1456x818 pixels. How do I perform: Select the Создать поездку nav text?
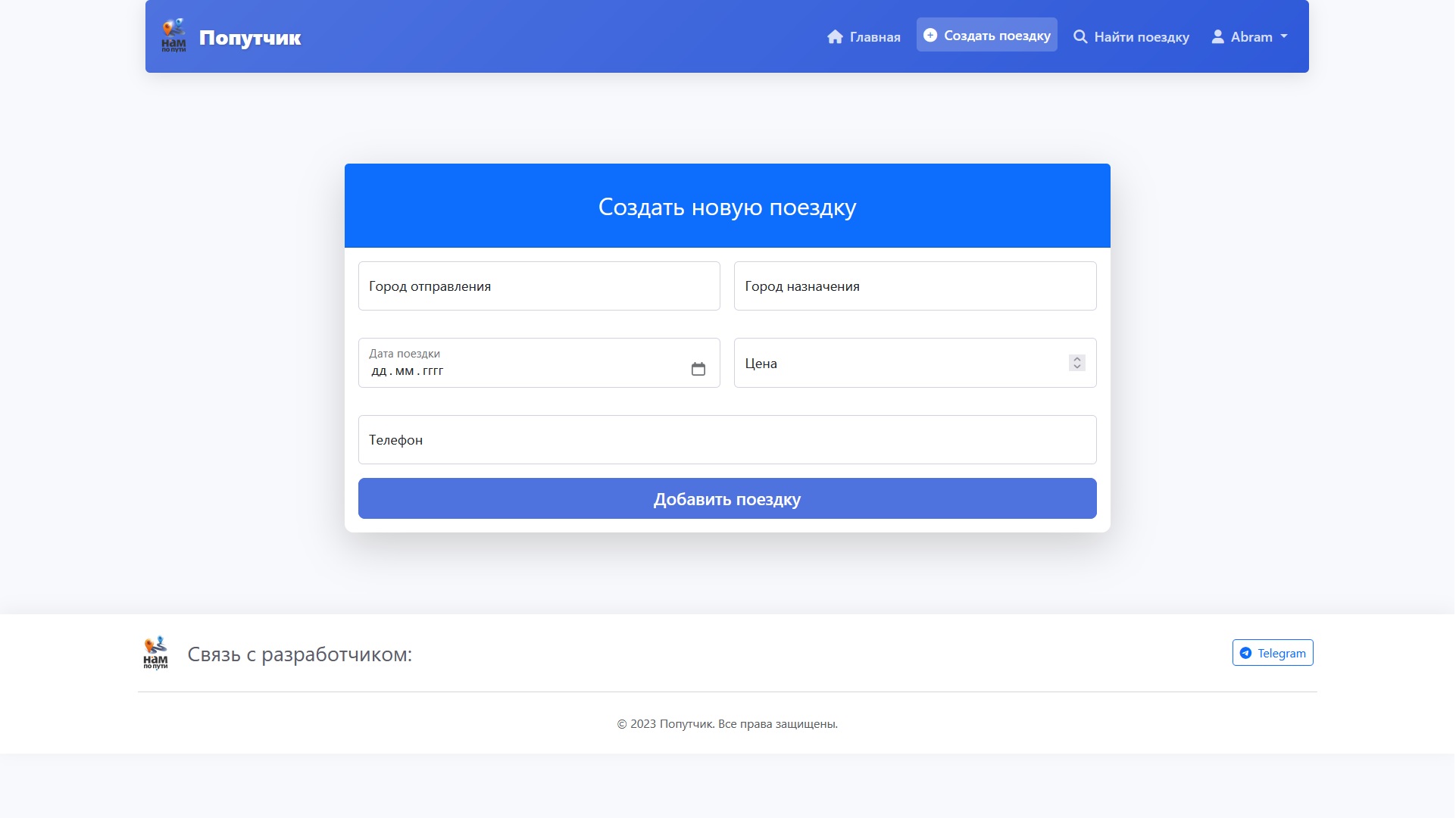[x=997, y=36]
